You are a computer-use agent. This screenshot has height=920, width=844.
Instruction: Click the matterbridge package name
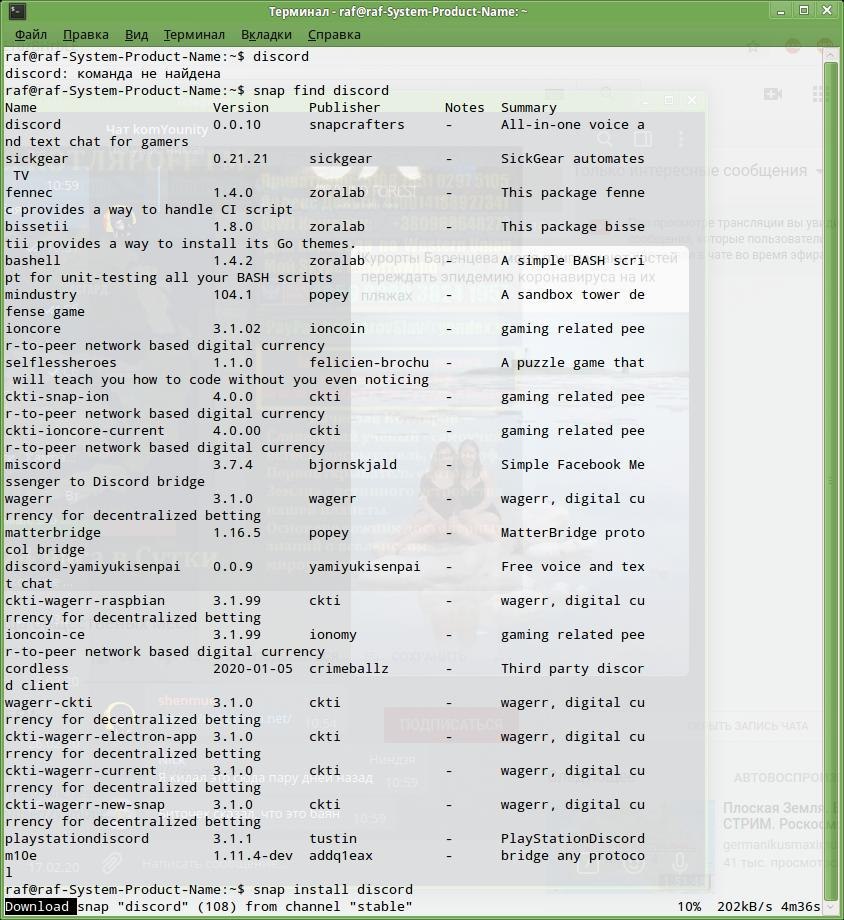click(x=53, y=533)
